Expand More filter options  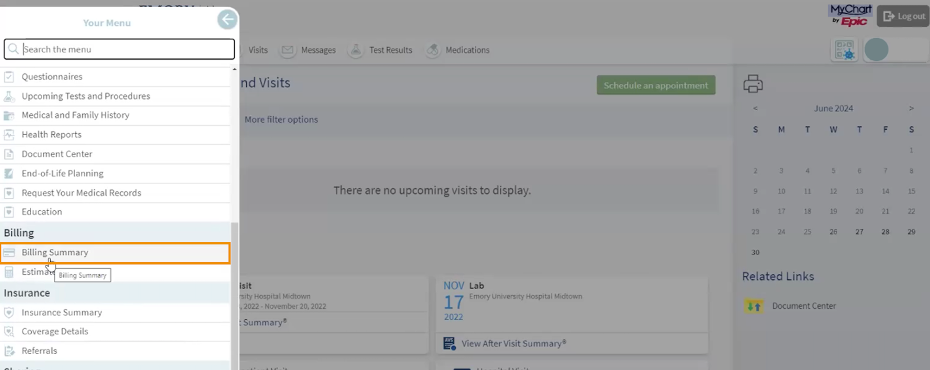click(x=281, y=120)
